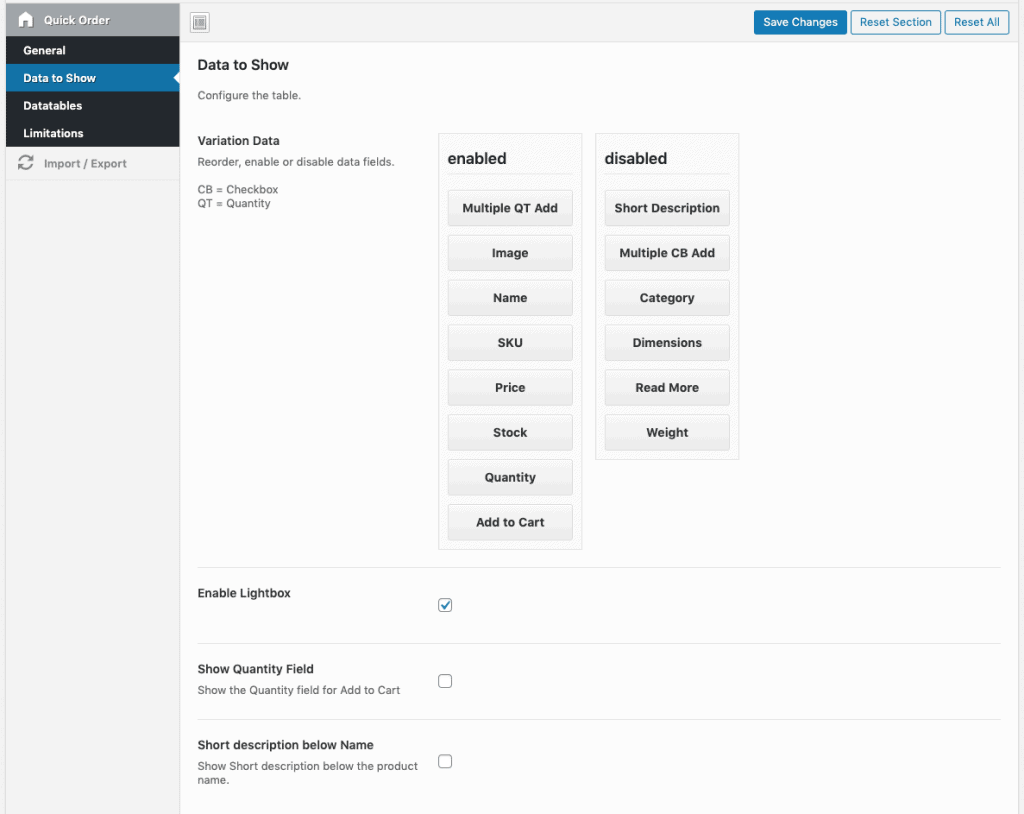1024x814 pixels.
Task: Tick the Short description below Name checkbox
Action: [445, 761]
